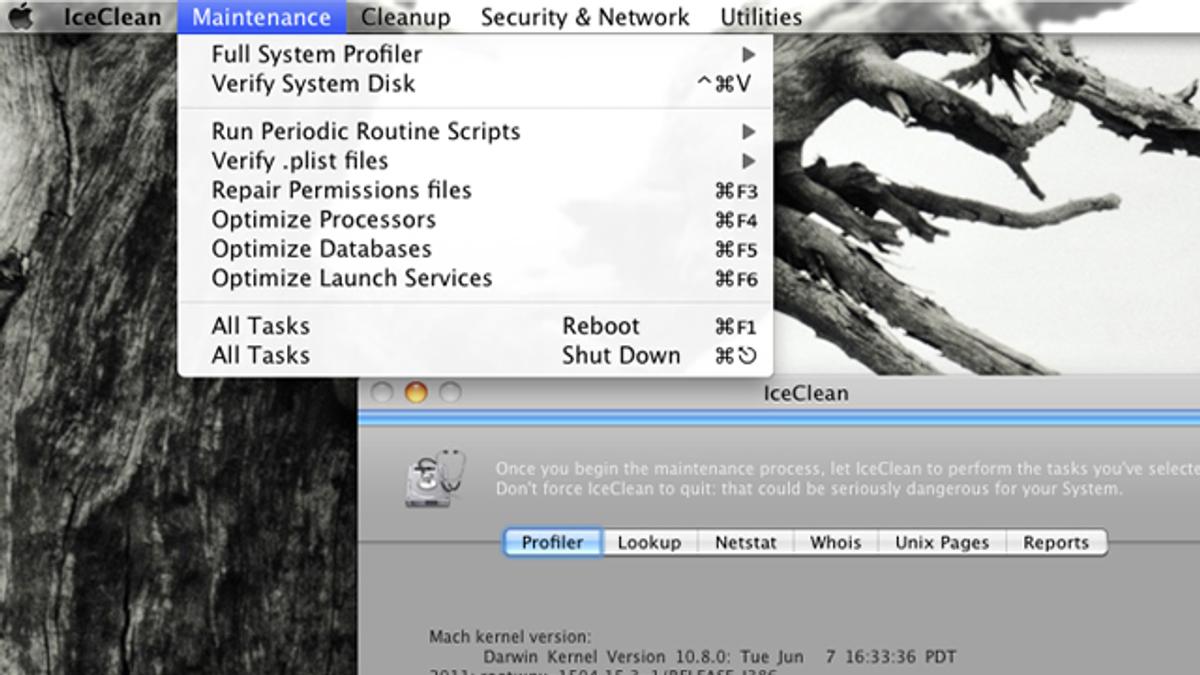Open the Utilities menu
1200x675 pixels.
click(x=760, y=17)
